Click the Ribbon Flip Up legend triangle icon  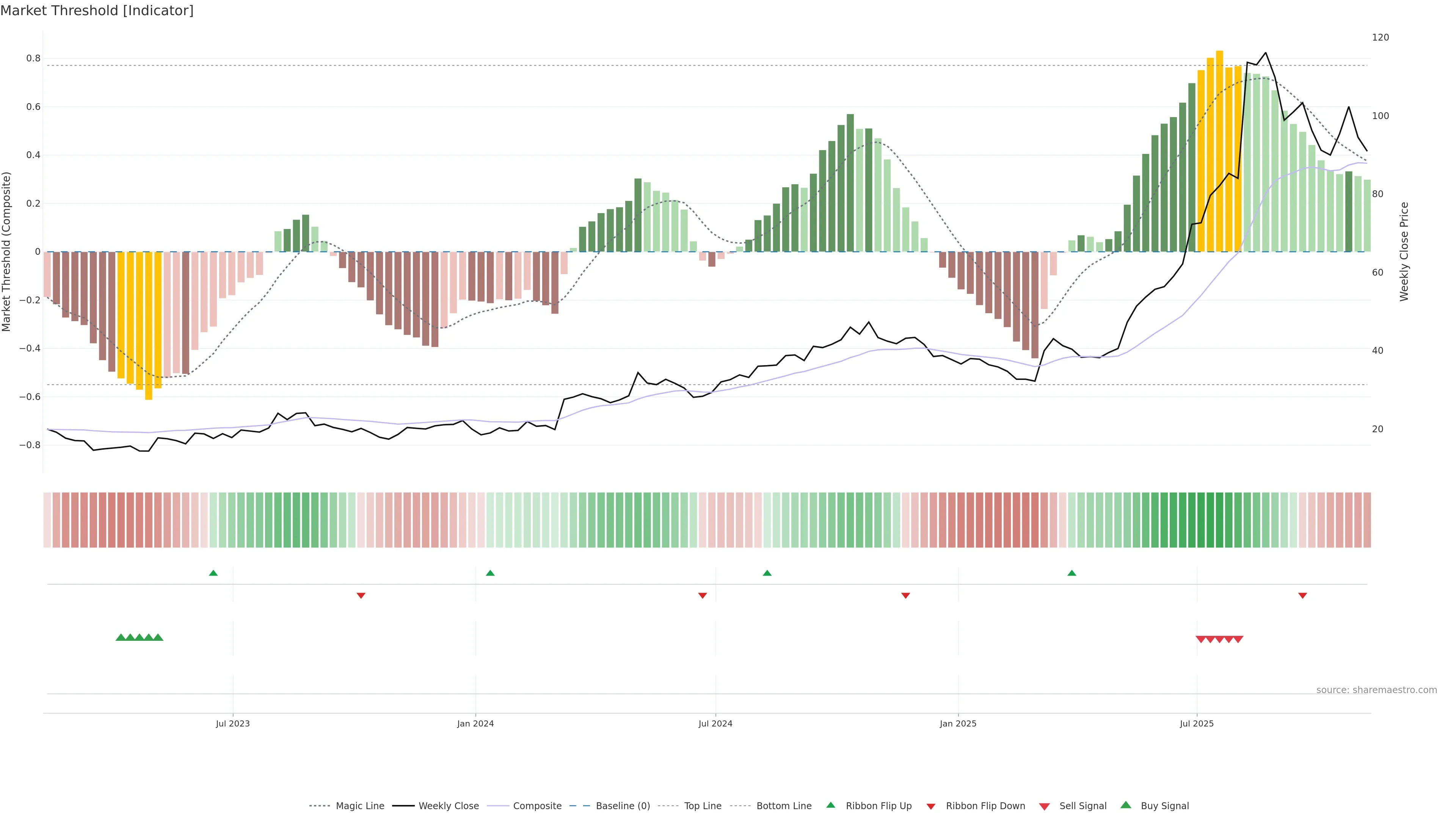(830, 805)
